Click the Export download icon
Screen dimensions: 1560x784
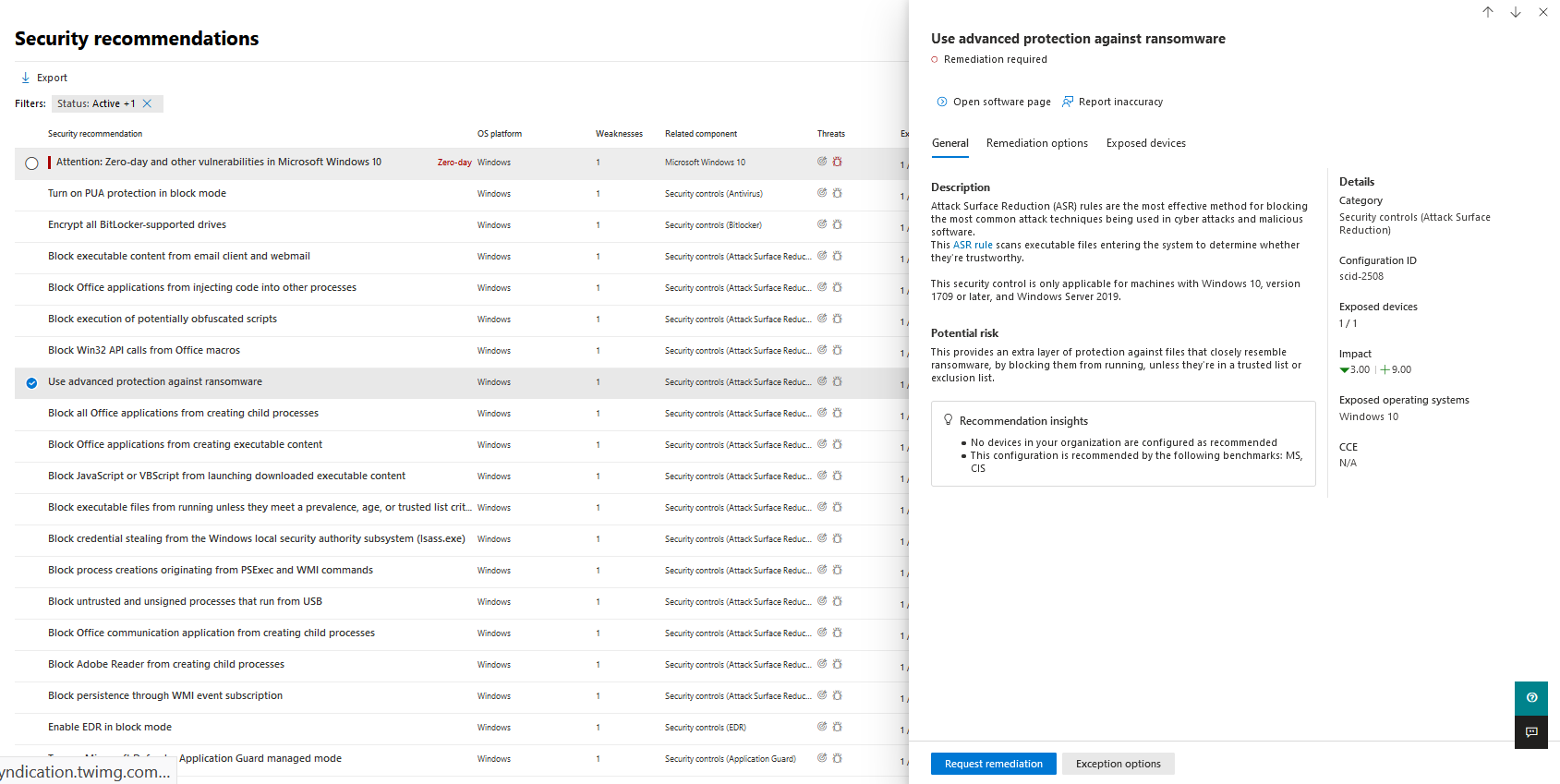click(25, 78)
